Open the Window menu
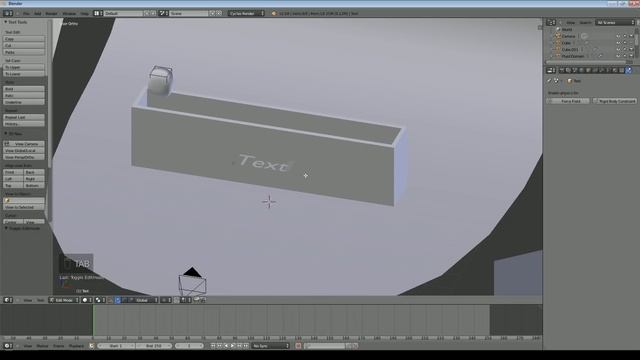 pyautogui.click(x=69, y=13)
